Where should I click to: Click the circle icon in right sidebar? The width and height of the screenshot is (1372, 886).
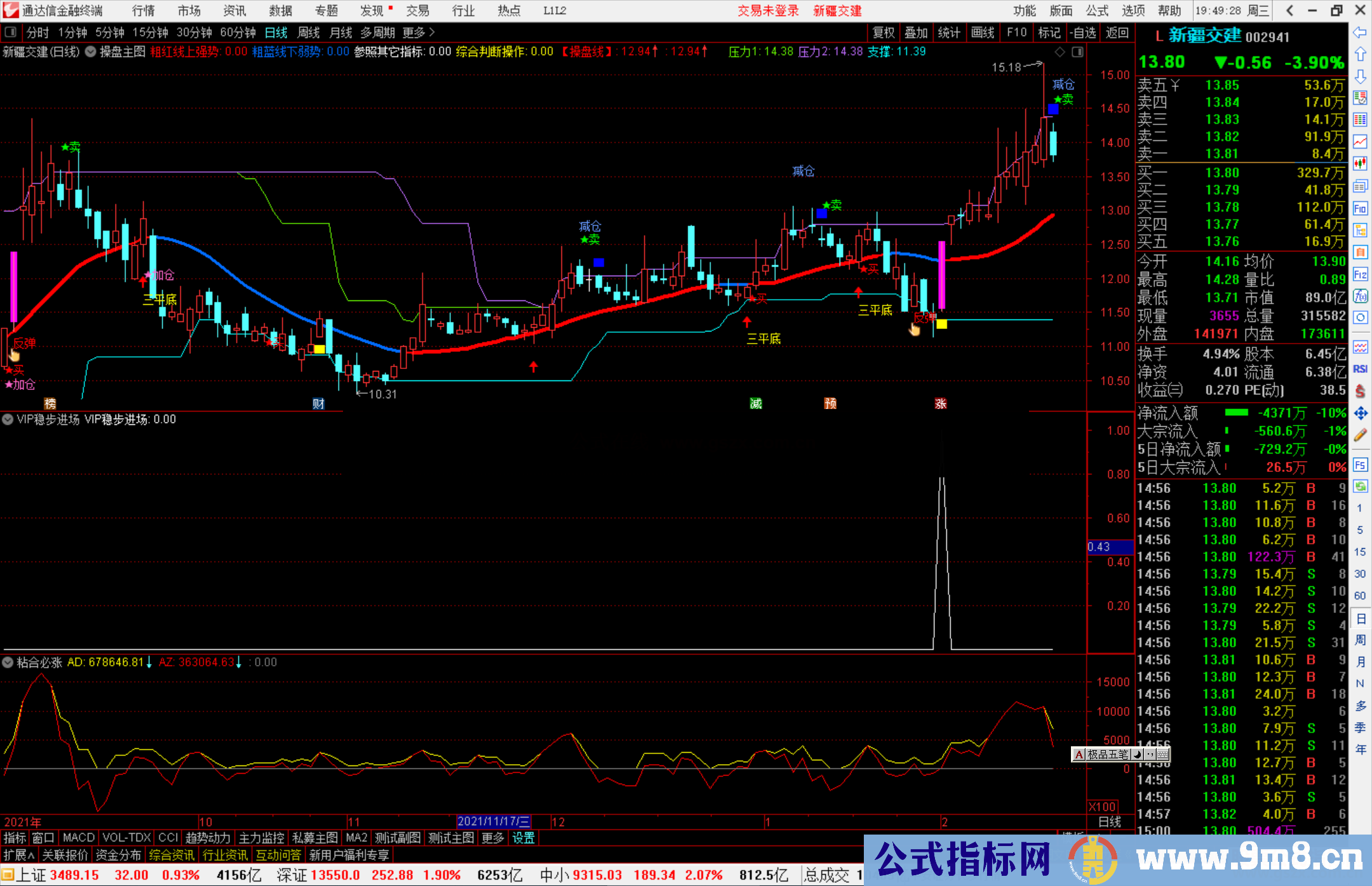(1360, 318)
